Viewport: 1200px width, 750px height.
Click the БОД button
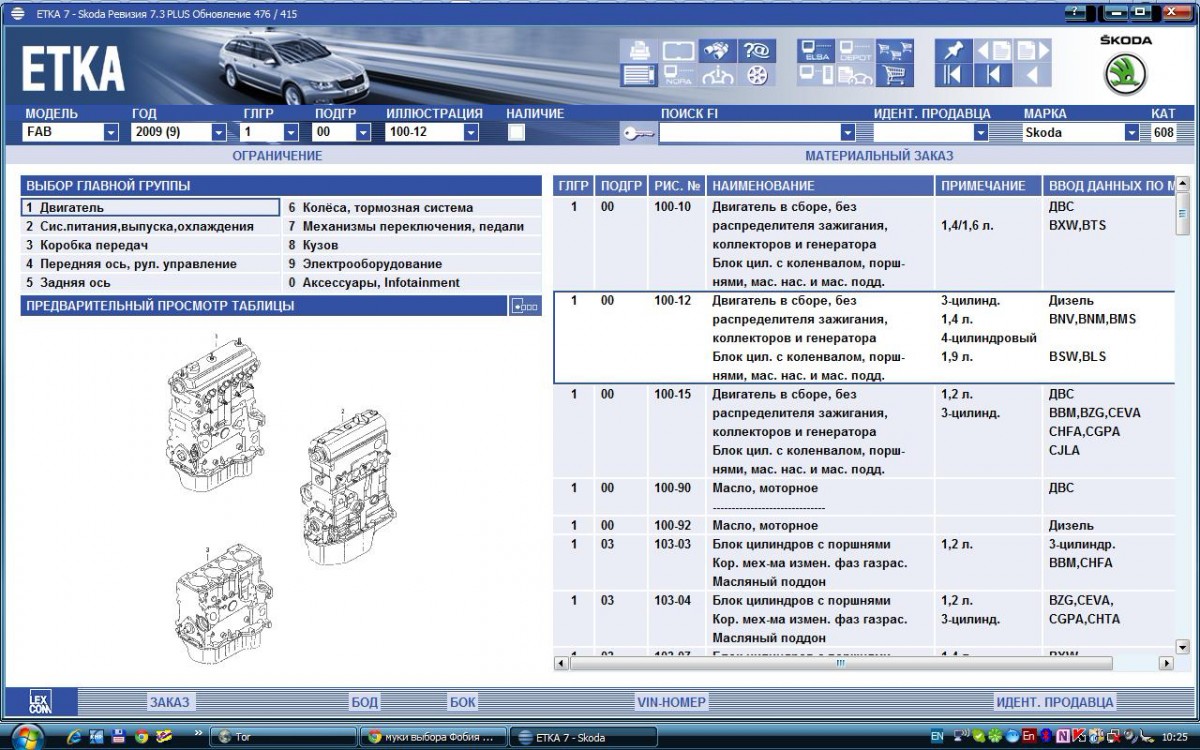pyautogui.click(x=364, y=702)
